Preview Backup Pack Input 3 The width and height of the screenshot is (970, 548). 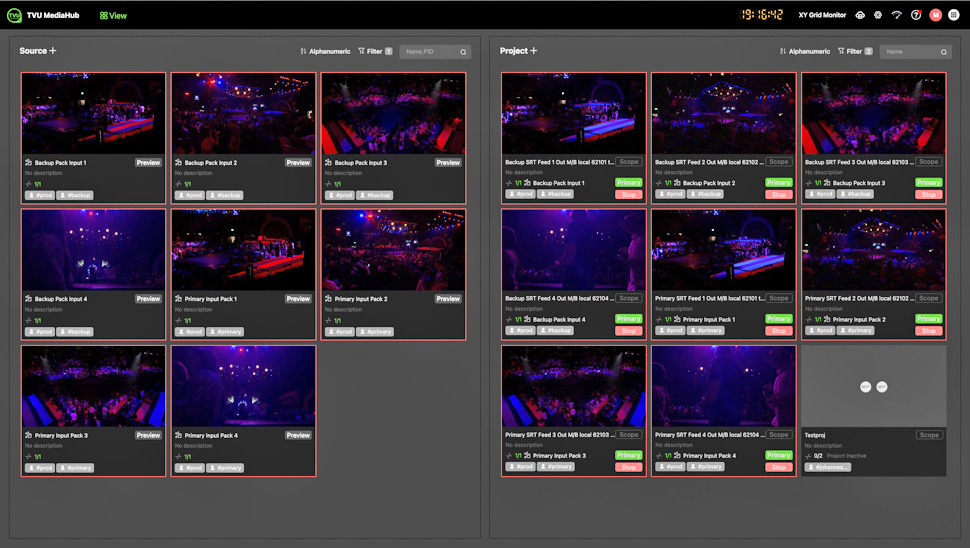coord(448,163)
